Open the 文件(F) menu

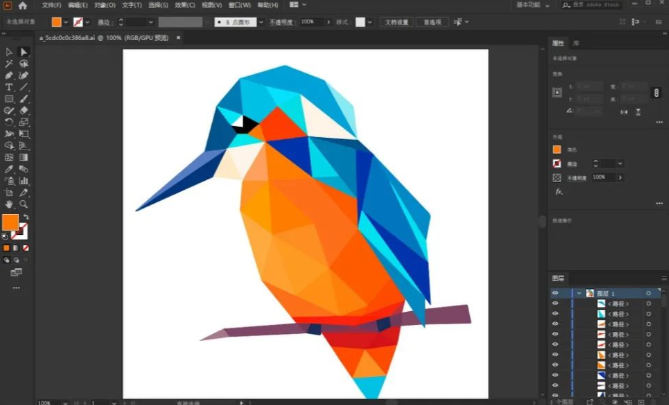click(x=52, y=5)
